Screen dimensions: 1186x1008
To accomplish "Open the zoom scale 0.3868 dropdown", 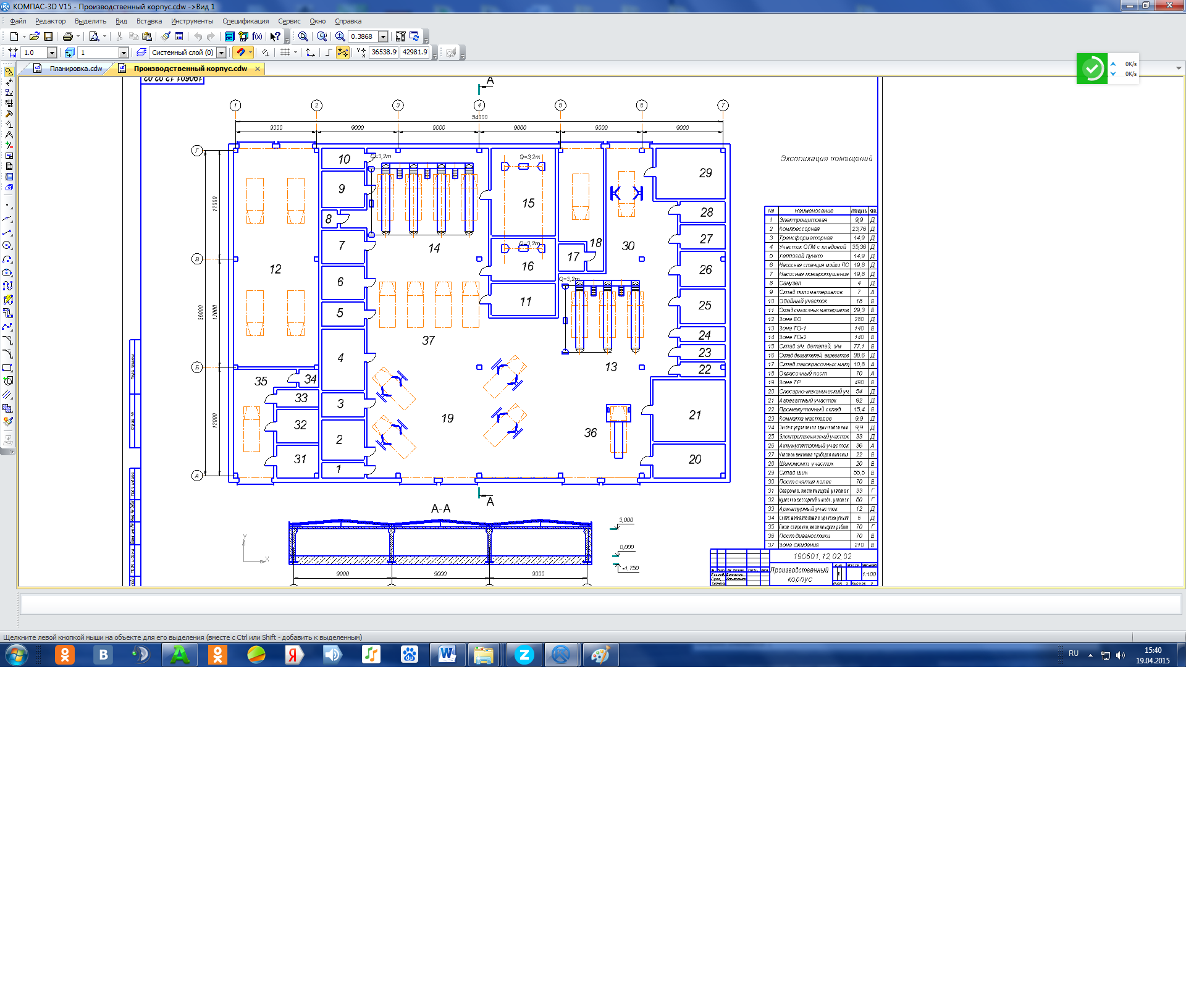I will (383, 36).
